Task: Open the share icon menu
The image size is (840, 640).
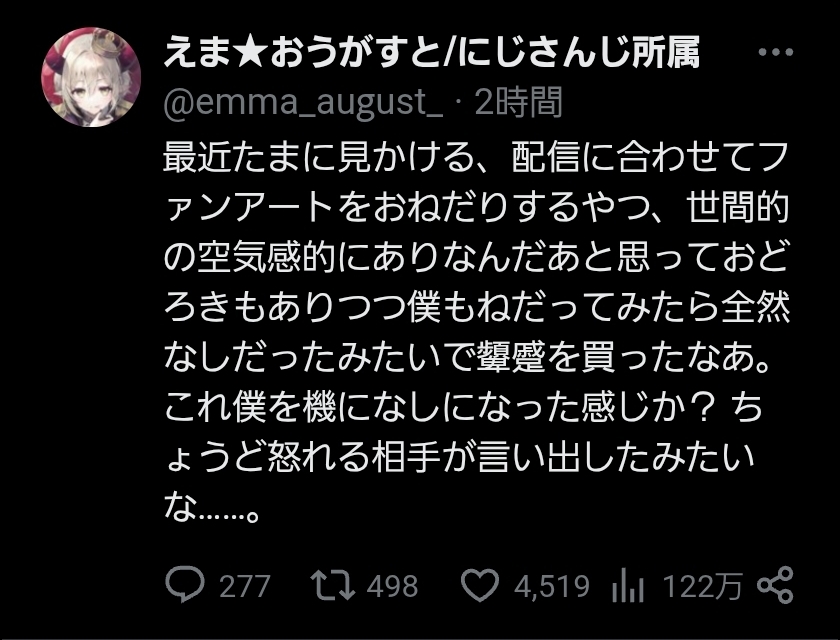Action: click(x=775, y=585)
